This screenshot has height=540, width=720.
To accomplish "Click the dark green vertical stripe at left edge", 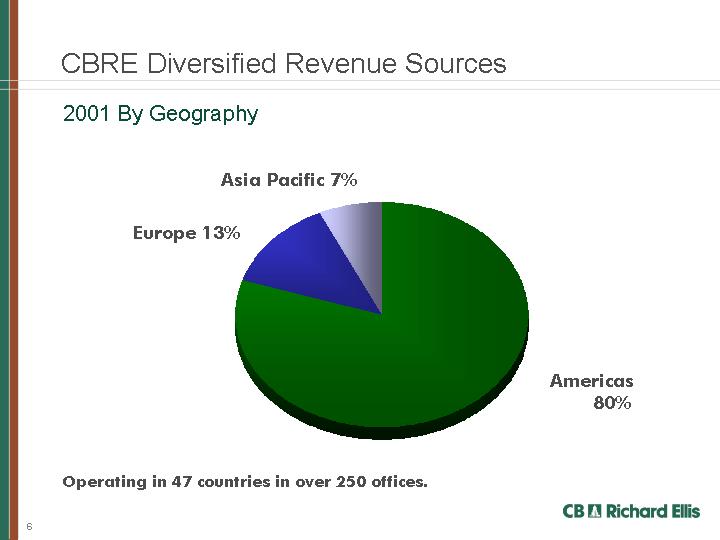I will pyautogui.click(x=5, y=270).
